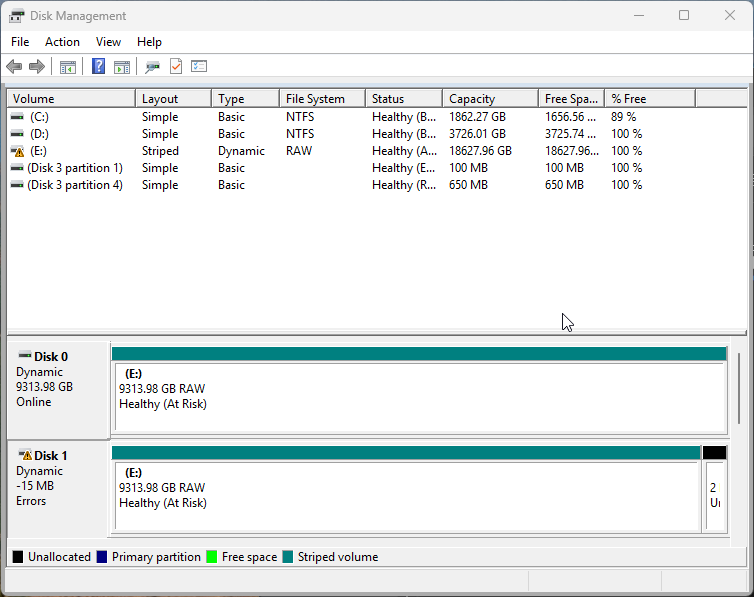
Task: Select the (C:) volume drive icon
Action: (17, 117)
